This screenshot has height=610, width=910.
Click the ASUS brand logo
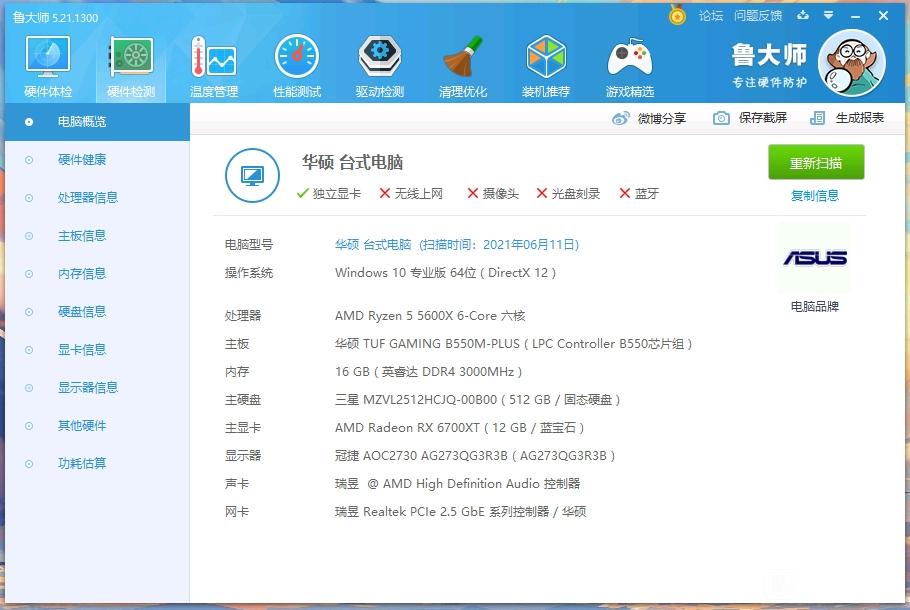(815, 258)
